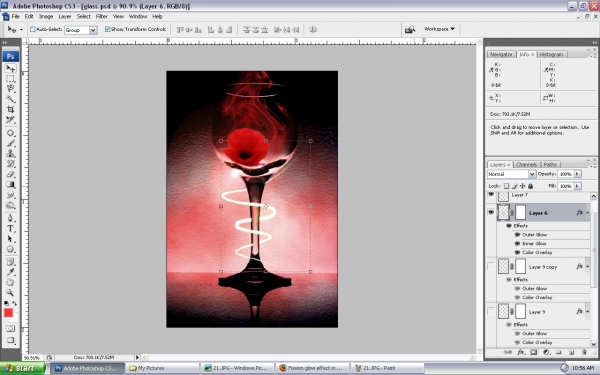
Task: Switch to the Histogram tab
Action: coord(551,54)
